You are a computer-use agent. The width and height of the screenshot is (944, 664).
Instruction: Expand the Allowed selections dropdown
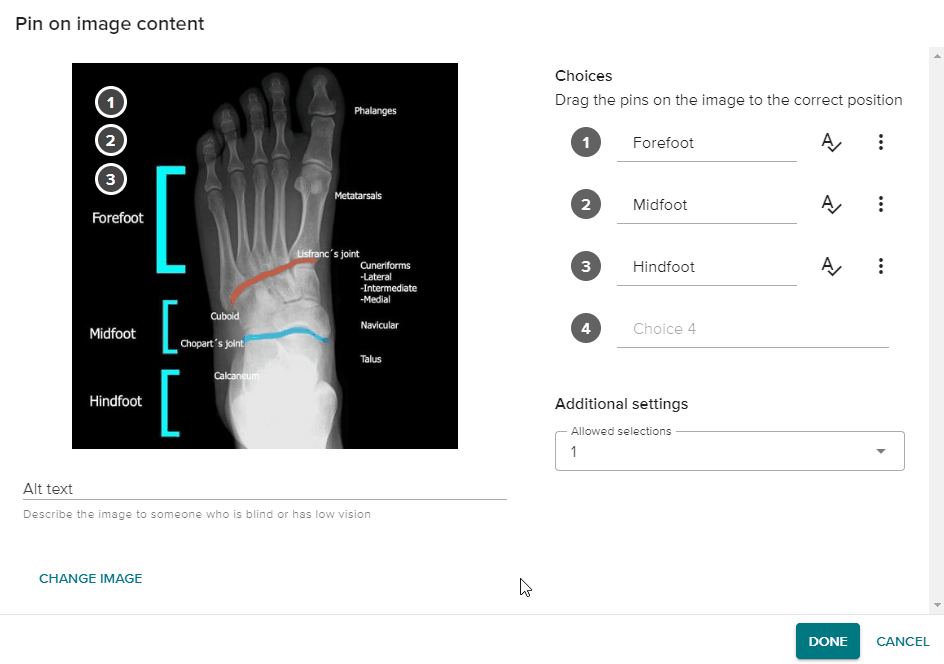pyautogui.click(x=730, y=451)
